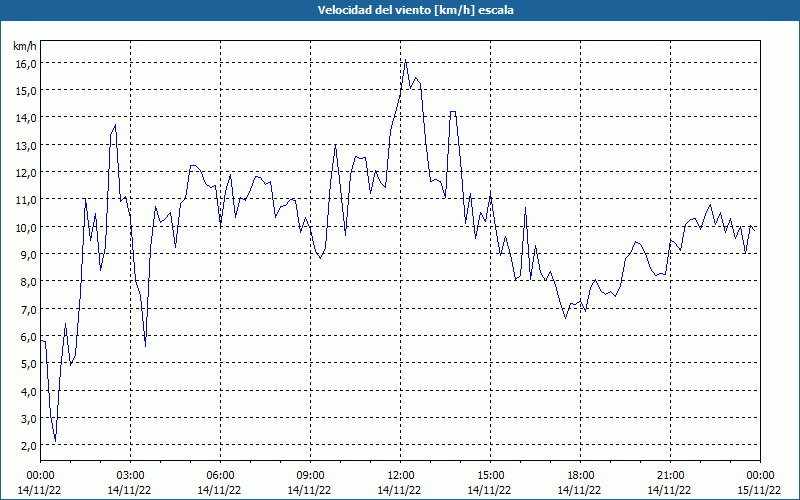Click the chart title 'Velocidad del viento [km/h] escala'
The image size is (800, 500).
click(x=415, y=10)
